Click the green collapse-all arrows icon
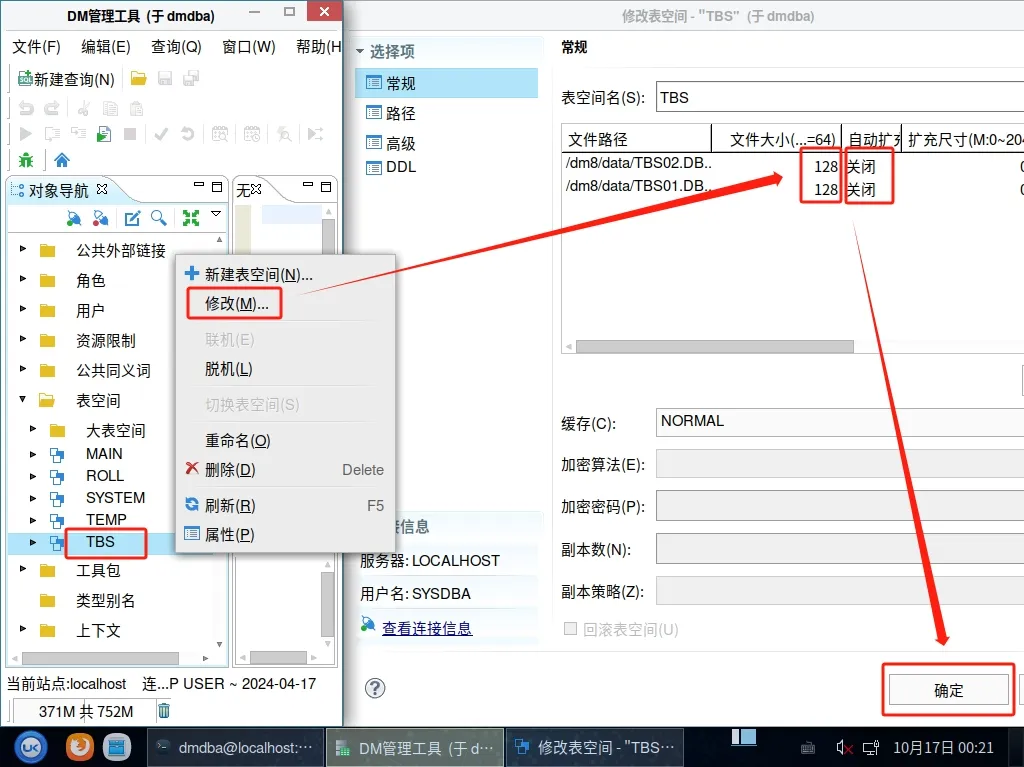1024x767 pixels. pyautogui.click(x=190, y=218)
